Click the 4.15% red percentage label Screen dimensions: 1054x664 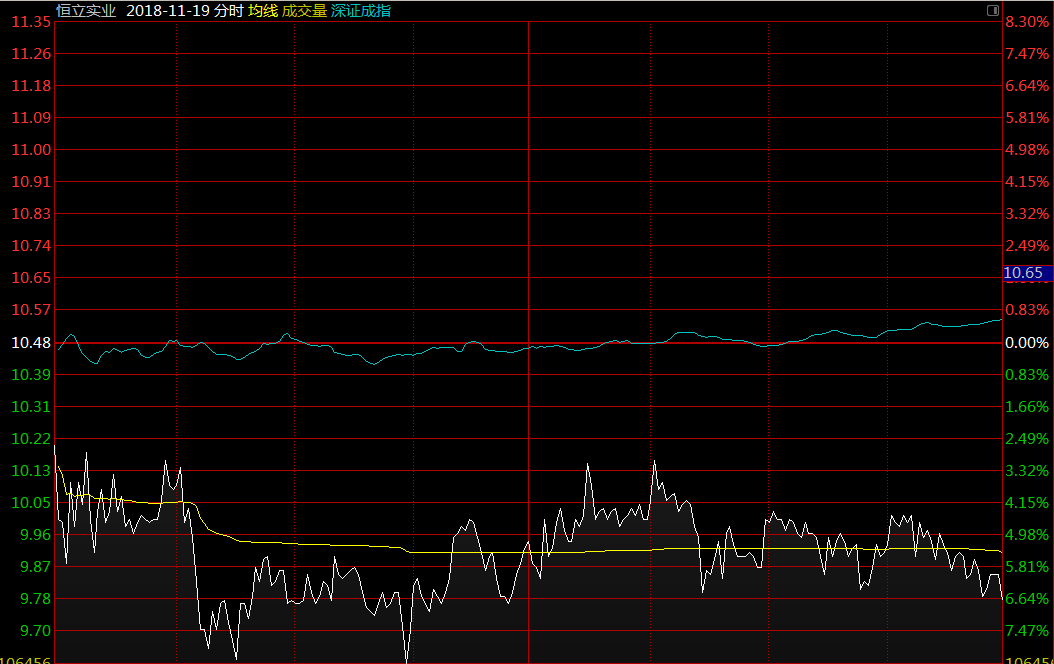(1027, 182)
